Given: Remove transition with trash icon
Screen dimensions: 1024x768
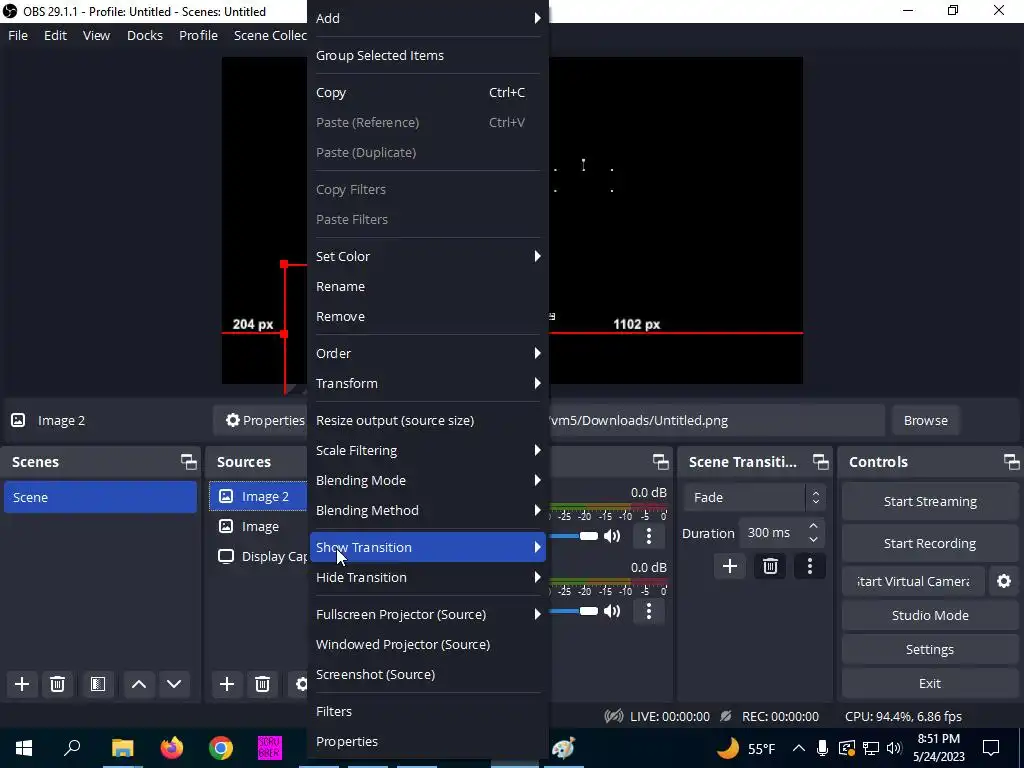Looking at the screenshot, I should [x=770, y=566].
